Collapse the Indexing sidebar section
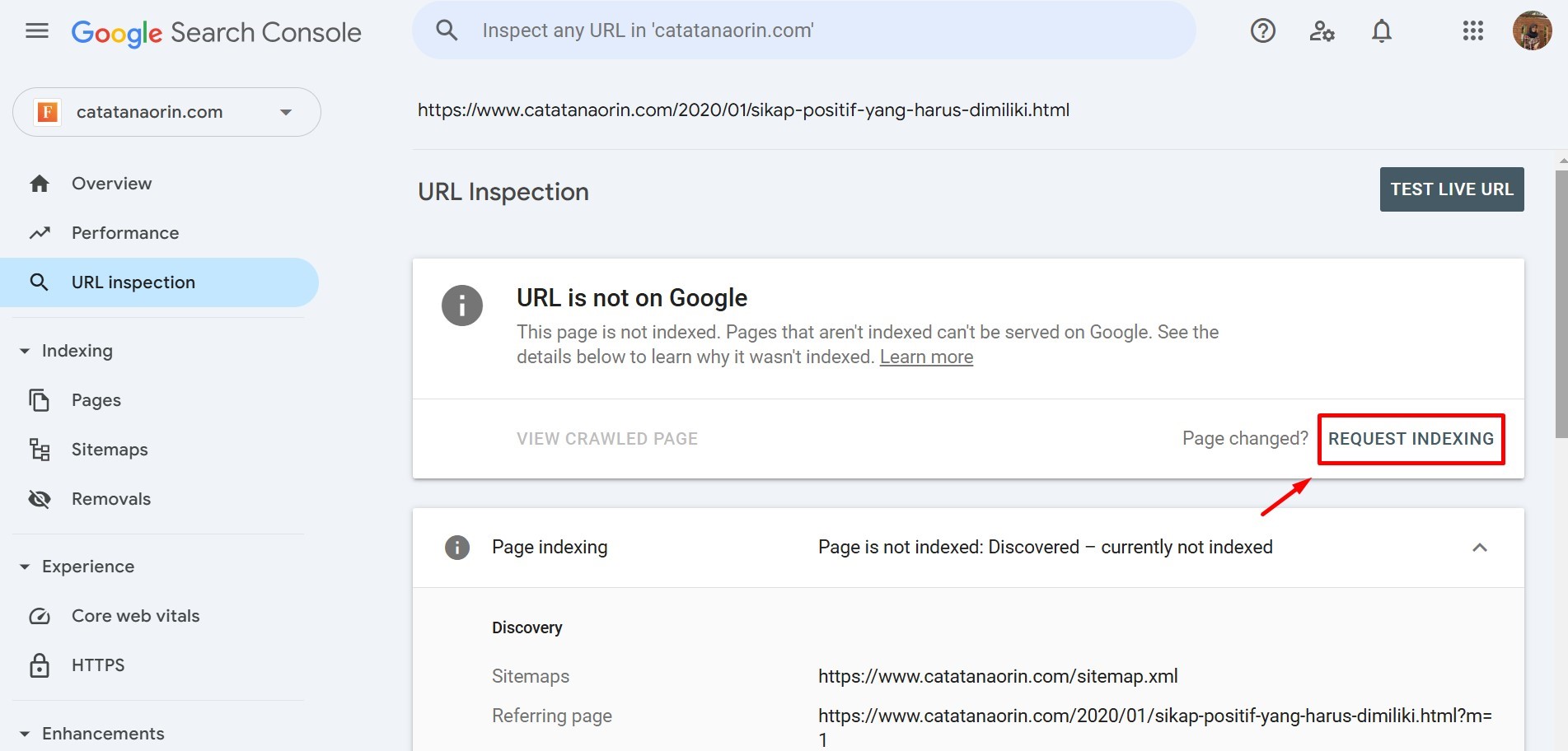This screenshot has width=1568, height=751. point(25,352)
